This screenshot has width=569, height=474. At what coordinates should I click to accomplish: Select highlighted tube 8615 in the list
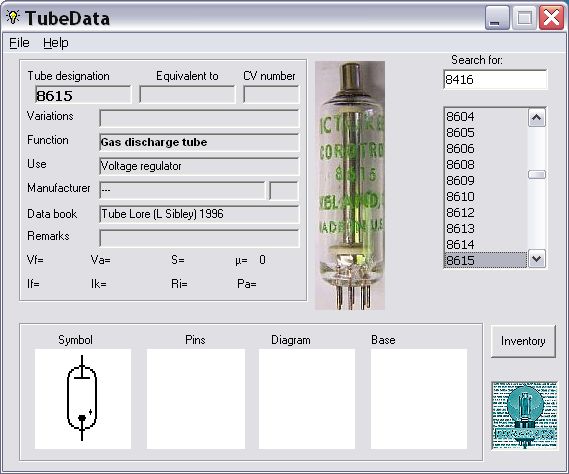tap(486, 260)
